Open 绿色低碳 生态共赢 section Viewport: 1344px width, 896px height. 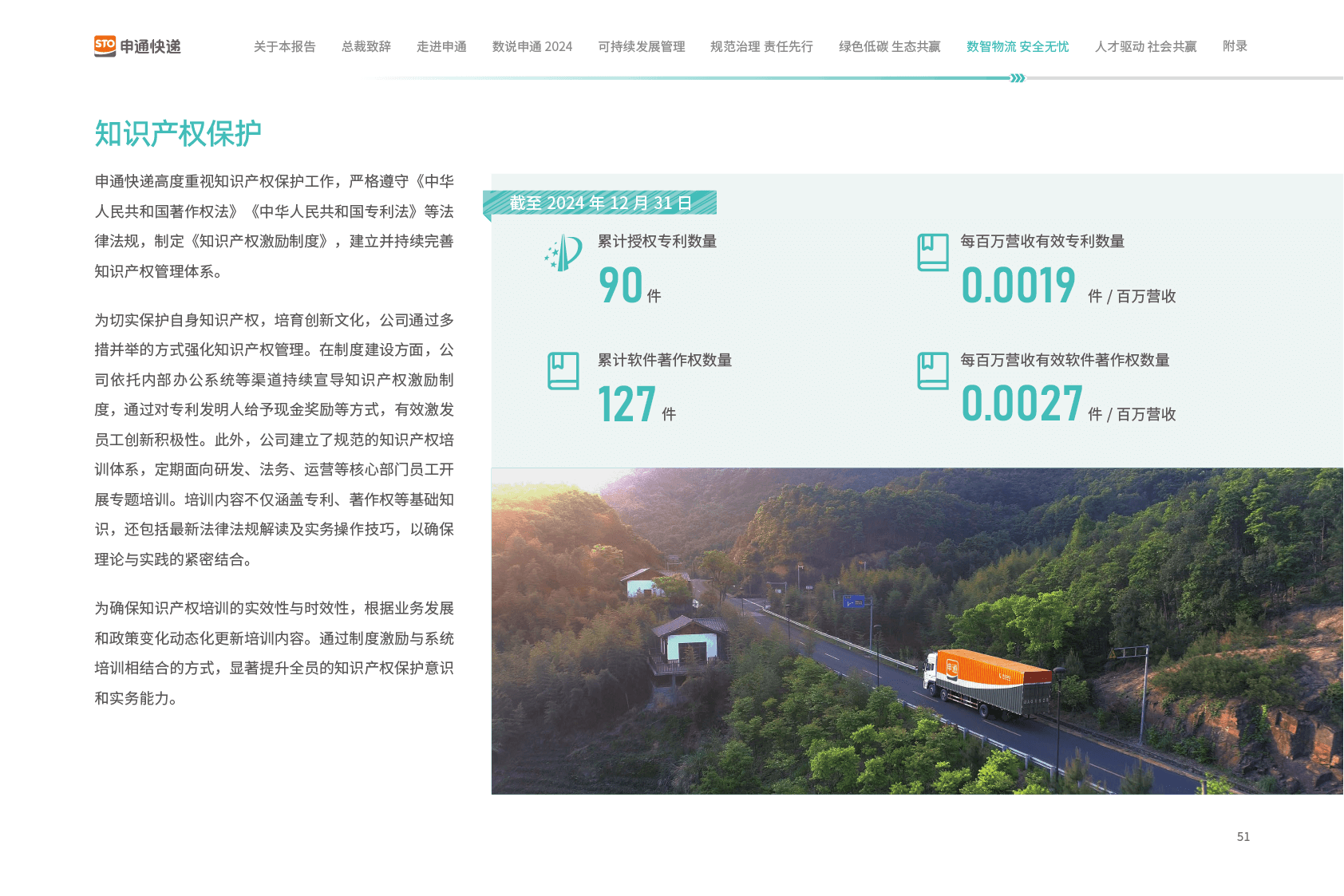click(x=889, y=46)
